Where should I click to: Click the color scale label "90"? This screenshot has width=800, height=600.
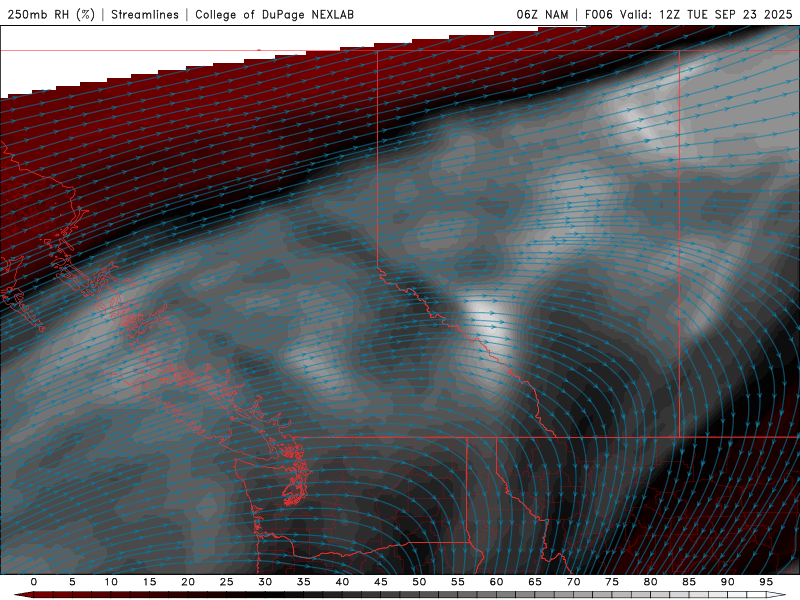coord(727,582)
